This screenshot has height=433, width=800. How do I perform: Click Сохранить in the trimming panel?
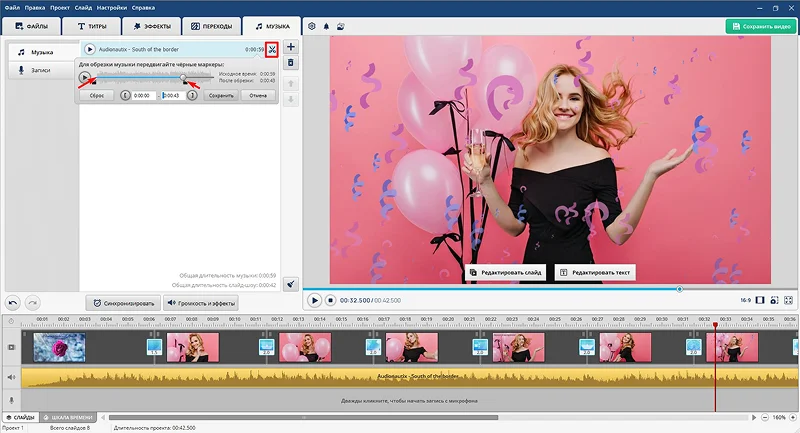[221, 95]
